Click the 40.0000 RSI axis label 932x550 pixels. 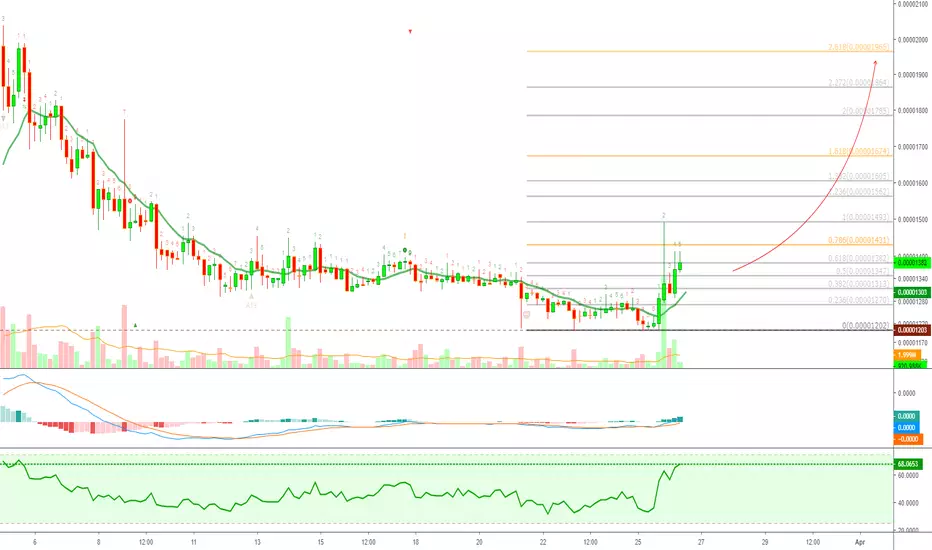(x=908, y=503)
